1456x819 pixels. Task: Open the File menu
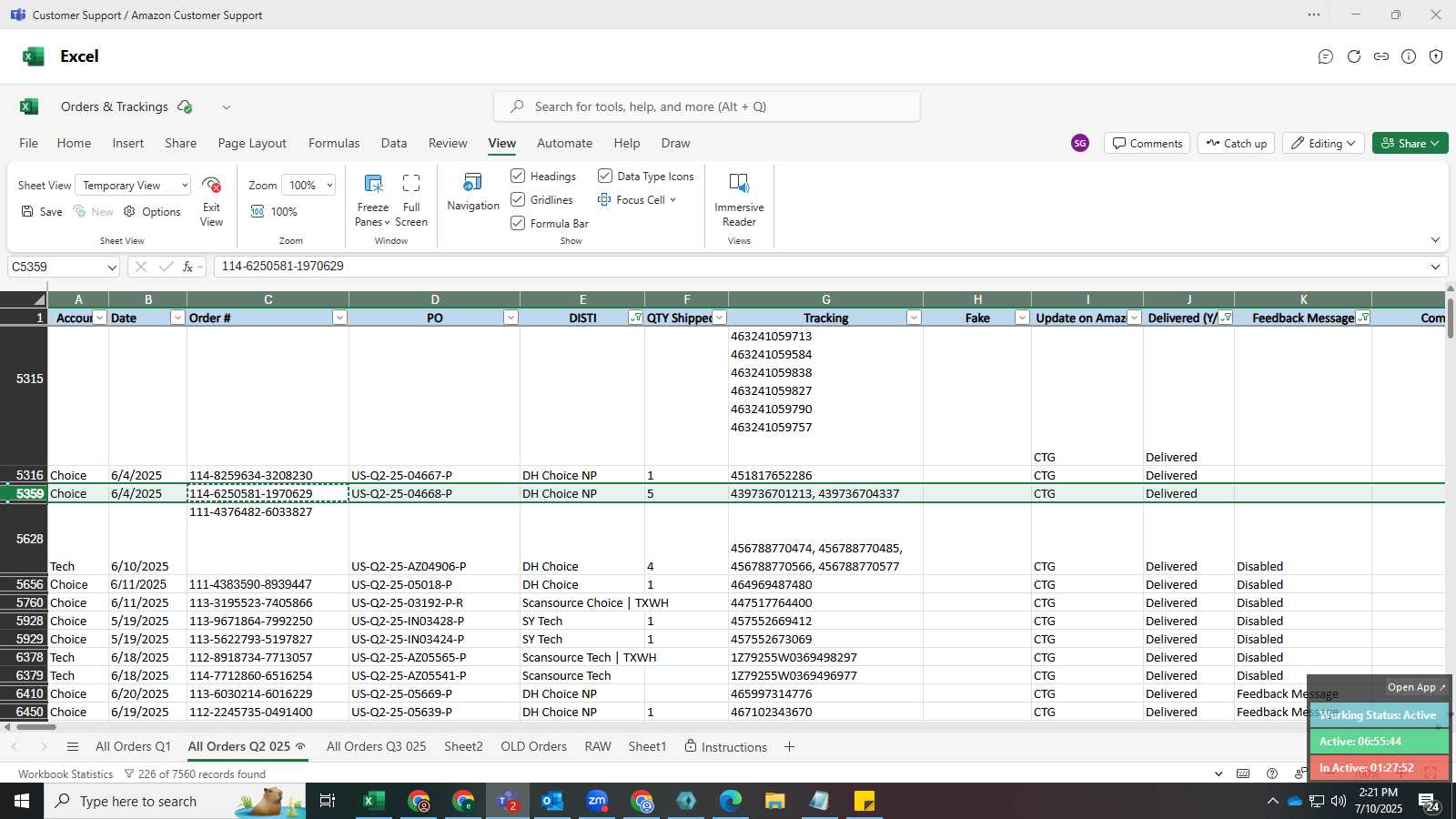(29, 143)
